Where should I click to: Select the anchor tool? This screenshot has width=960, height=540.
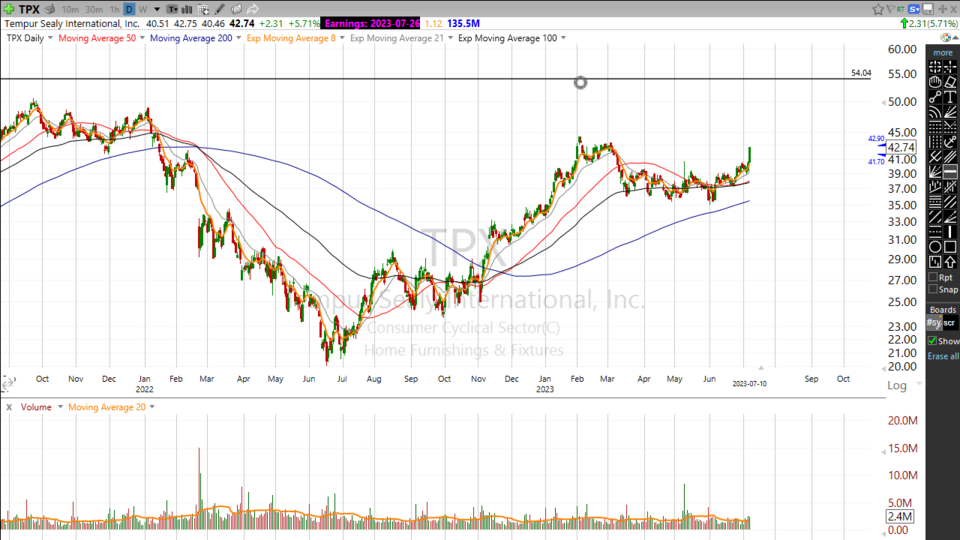point(950,141)
